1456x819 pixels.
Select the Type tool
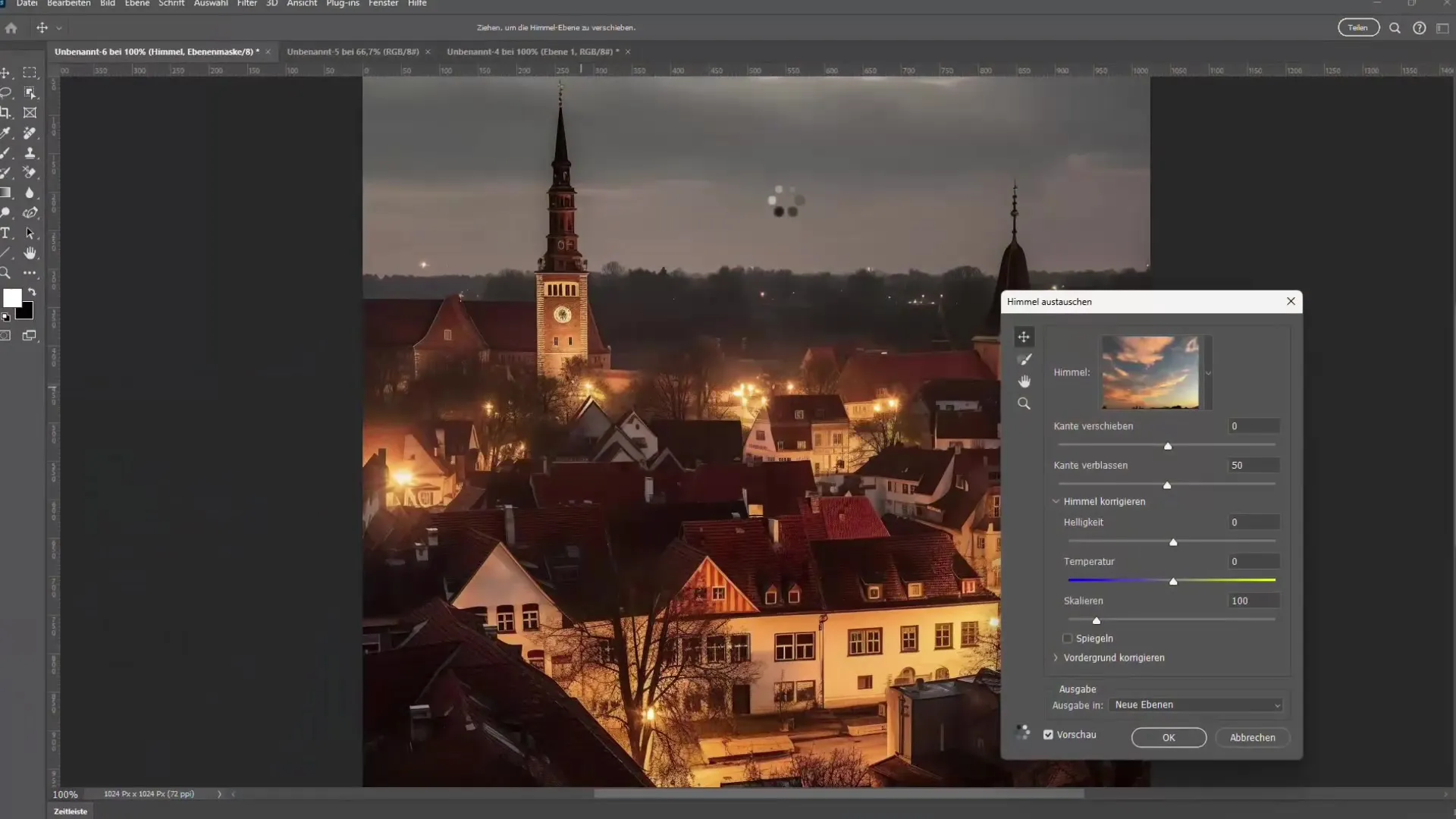(6, 233)
